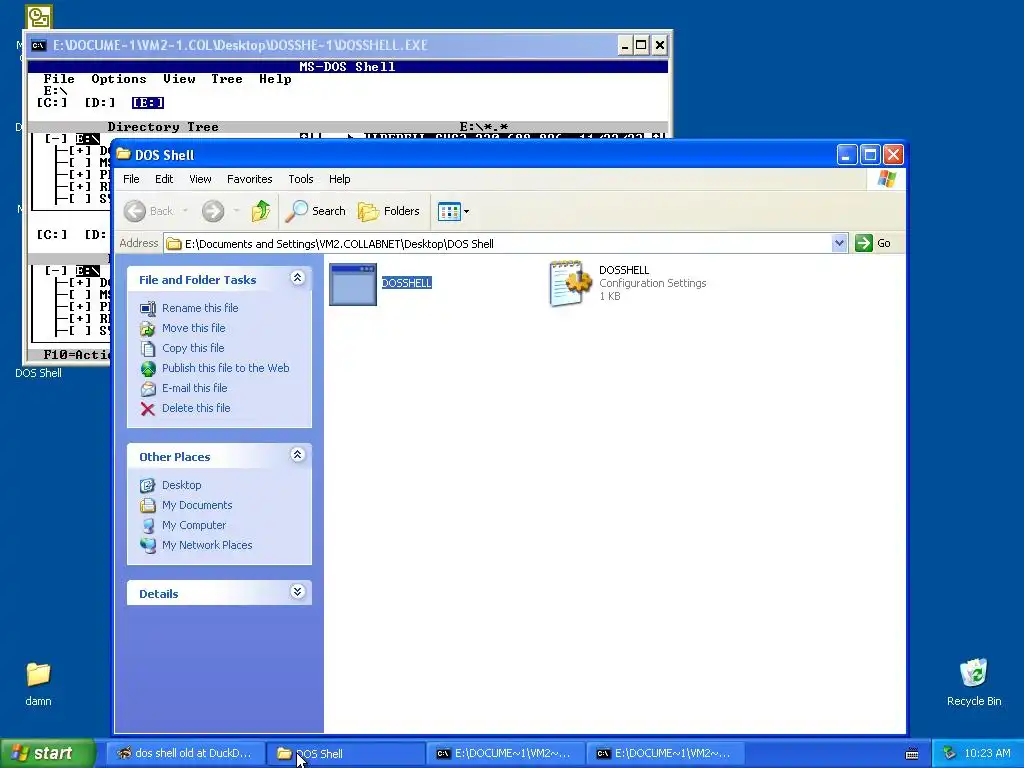Viewport: 1024px width, 768px height.
Task: Select drive [E:] in MS-DOS Shell
Action: click(x=148, y=103)
